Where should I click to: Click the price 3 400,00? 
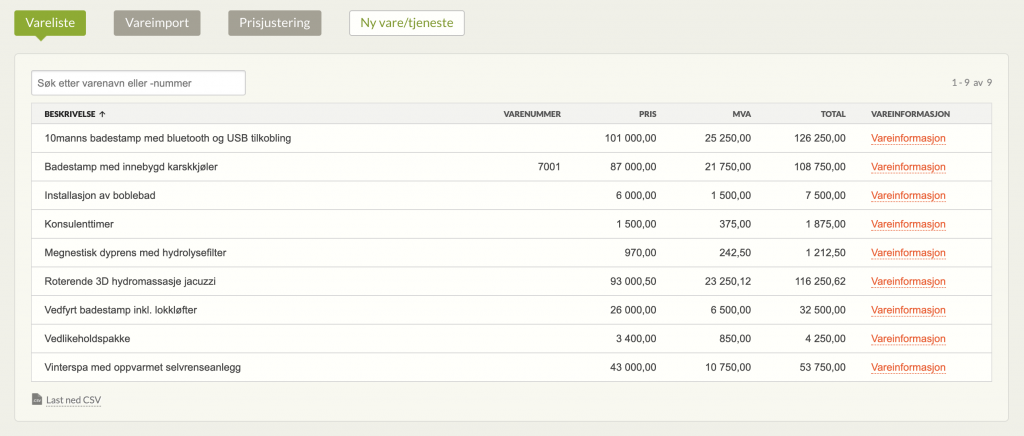[636, 339]
